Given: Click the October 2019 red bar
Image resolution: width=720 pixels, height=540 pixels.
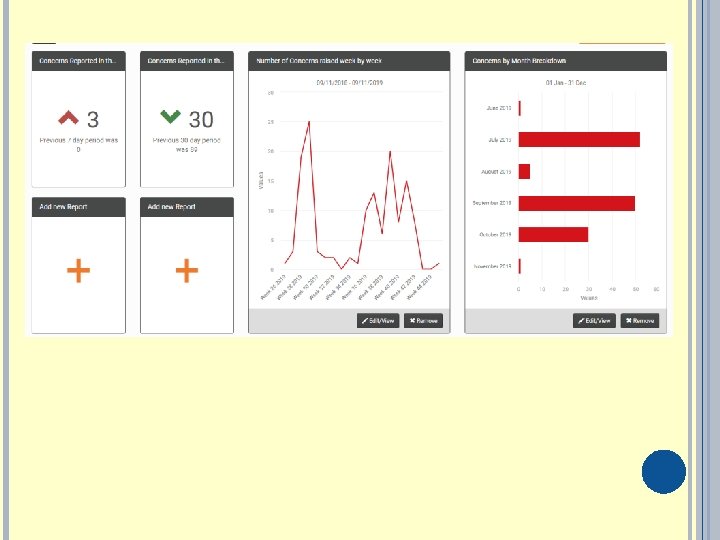Looking at the screenshot, I should (553, 234).
